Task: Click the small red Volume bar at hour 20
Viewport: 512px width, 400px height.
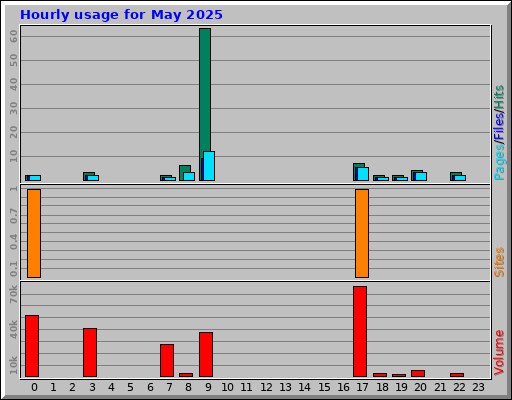Action: [418, 373]
